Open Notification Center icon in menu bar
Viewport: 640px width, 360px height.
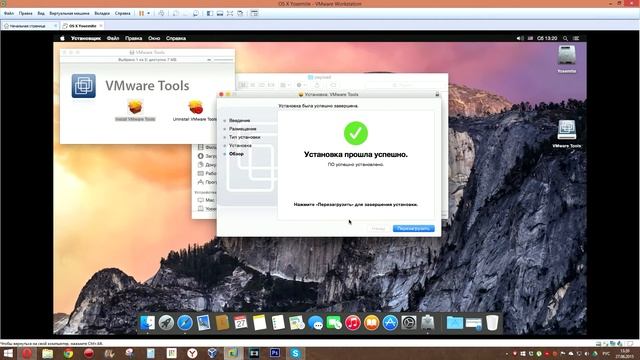[x=576, y=38]
